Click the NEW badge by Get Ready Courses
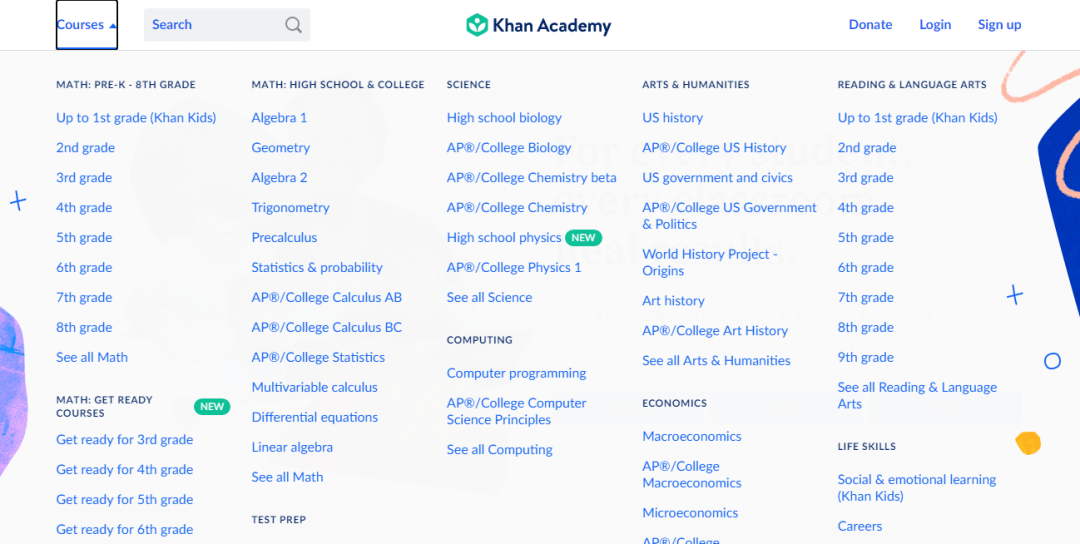The image size is (1080, 544). 212,406
